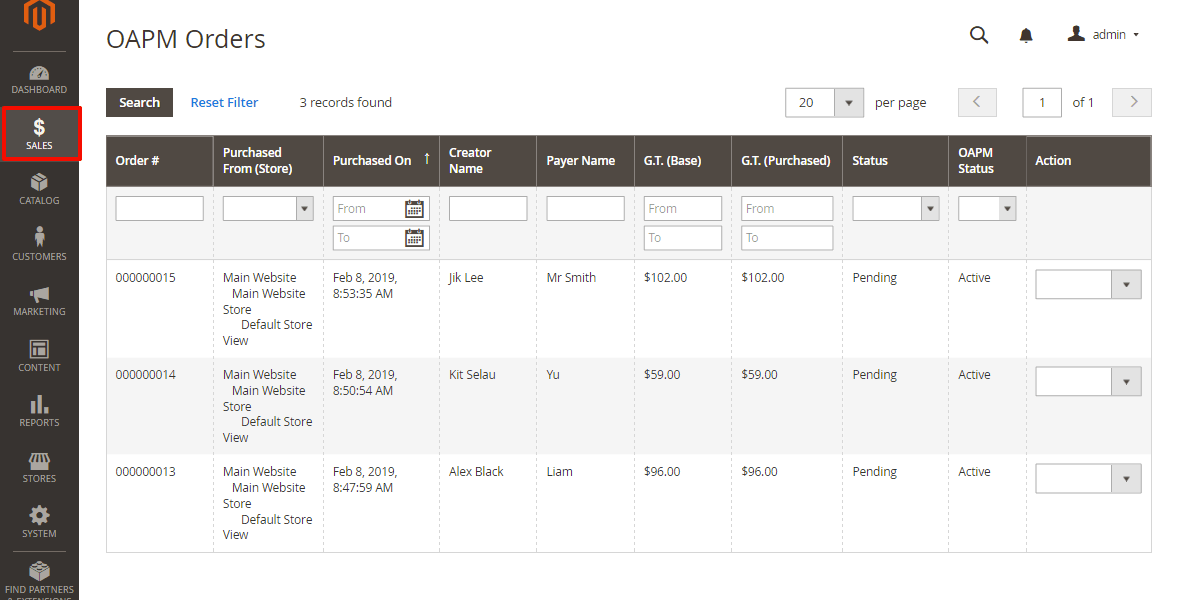Click the Order # filter input field
The image size is (1179, 600).
click(x=159, y=208)
